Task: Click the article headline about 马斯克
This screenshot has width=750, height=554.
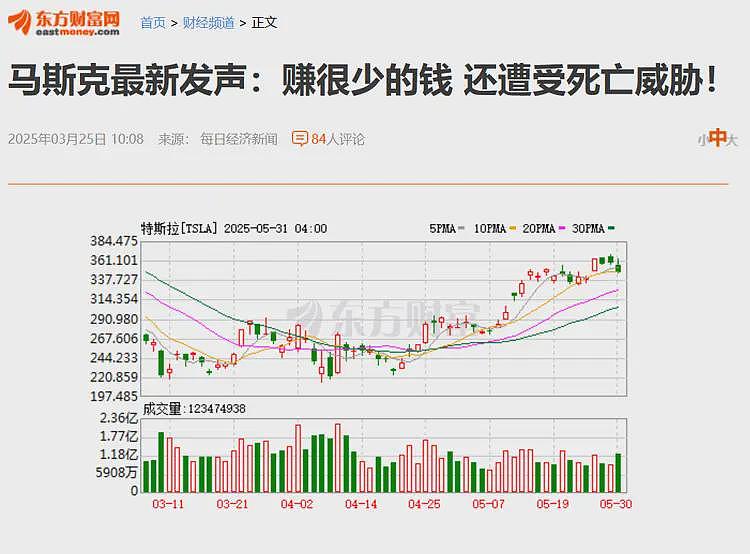Action: [363, 80]
